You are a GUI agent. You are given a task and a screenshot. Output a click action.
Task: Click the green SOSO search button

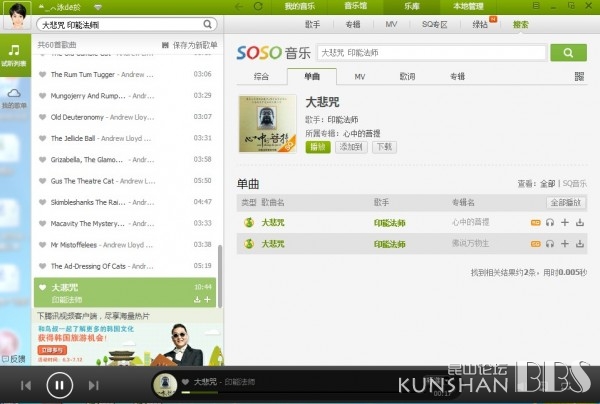[568, 53]
